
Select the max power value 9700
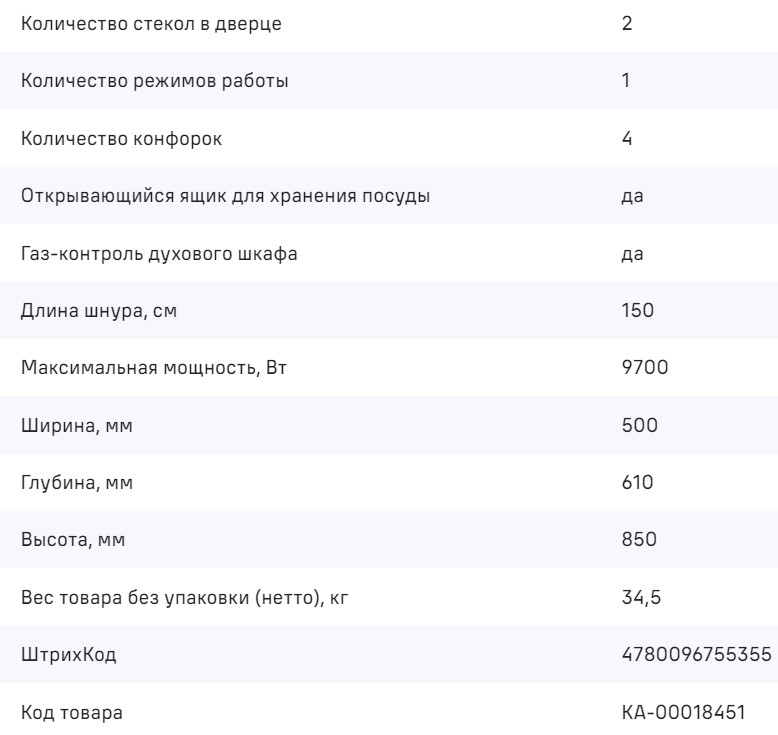tap(644, 369)
